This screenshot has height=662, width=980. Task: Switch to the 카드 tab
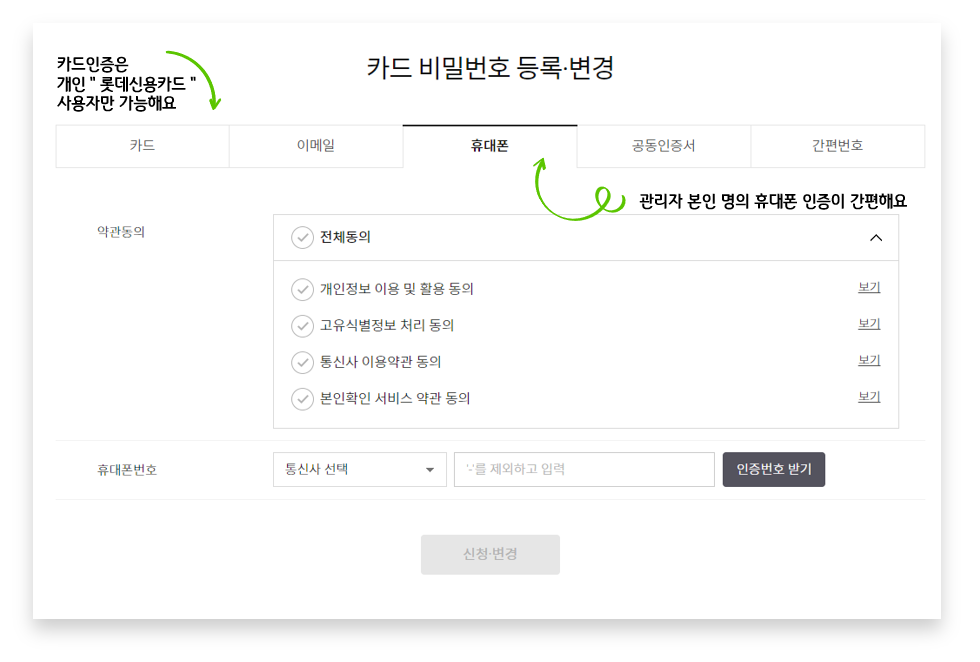pyautogui.click(x=142, y=146)
